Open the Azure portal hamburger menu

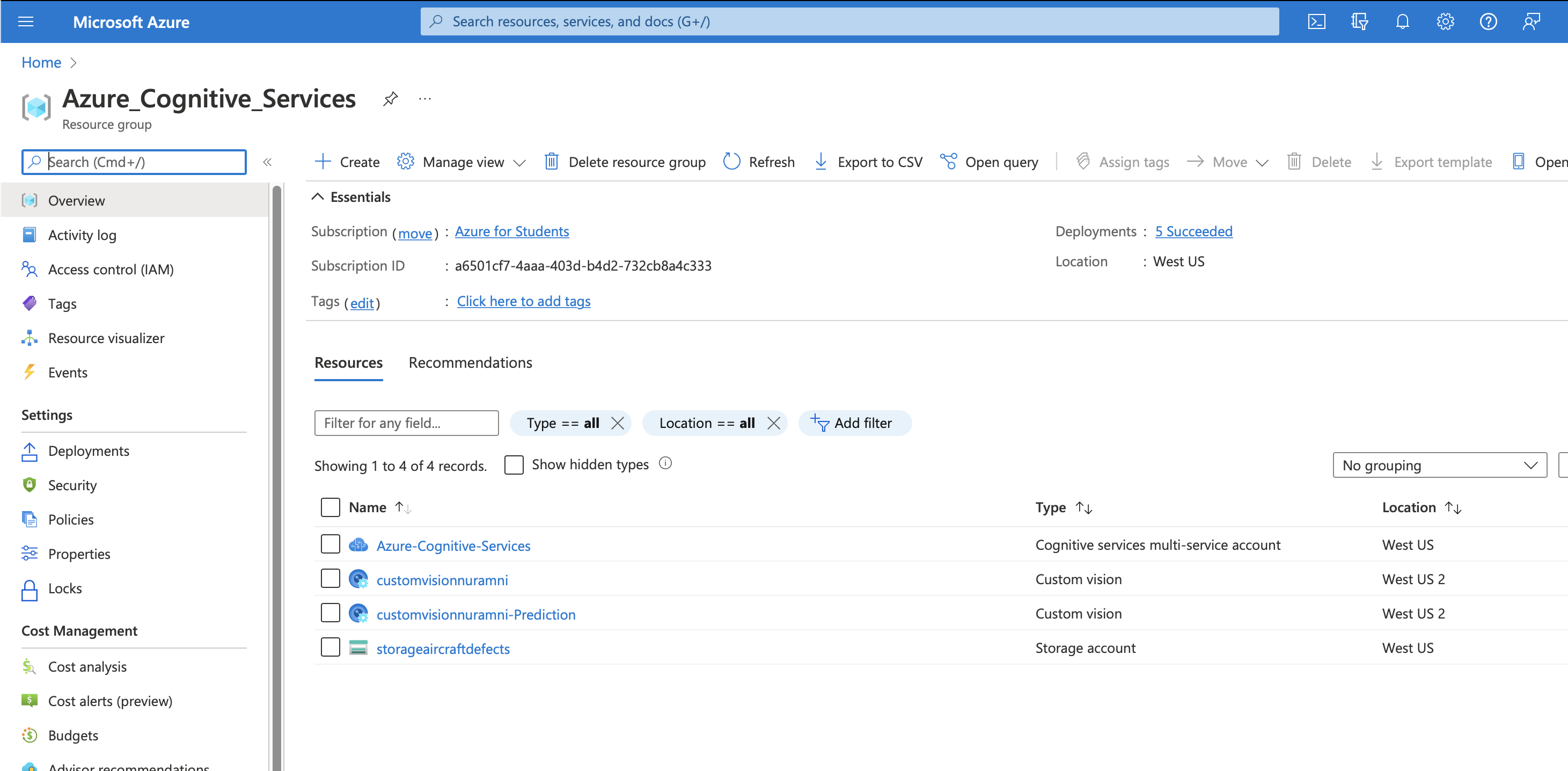point(26,22)
